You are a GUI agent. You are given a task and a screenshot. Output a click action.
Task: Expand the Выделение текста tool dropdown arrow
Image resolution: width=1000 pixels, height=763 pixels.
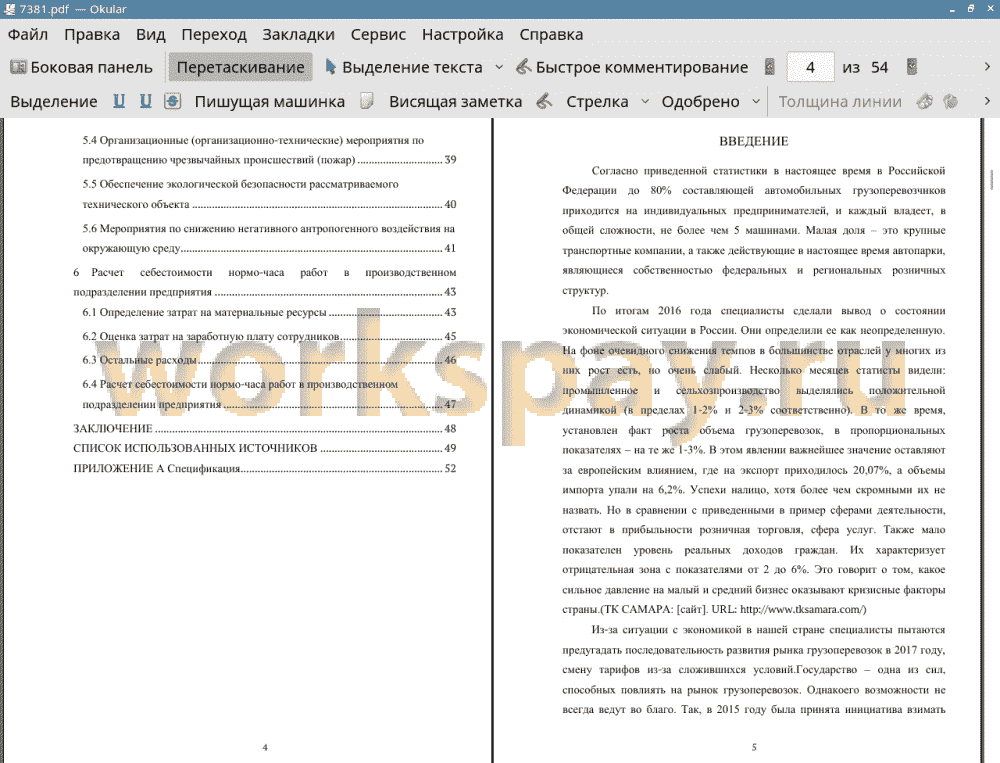[499, 67]
